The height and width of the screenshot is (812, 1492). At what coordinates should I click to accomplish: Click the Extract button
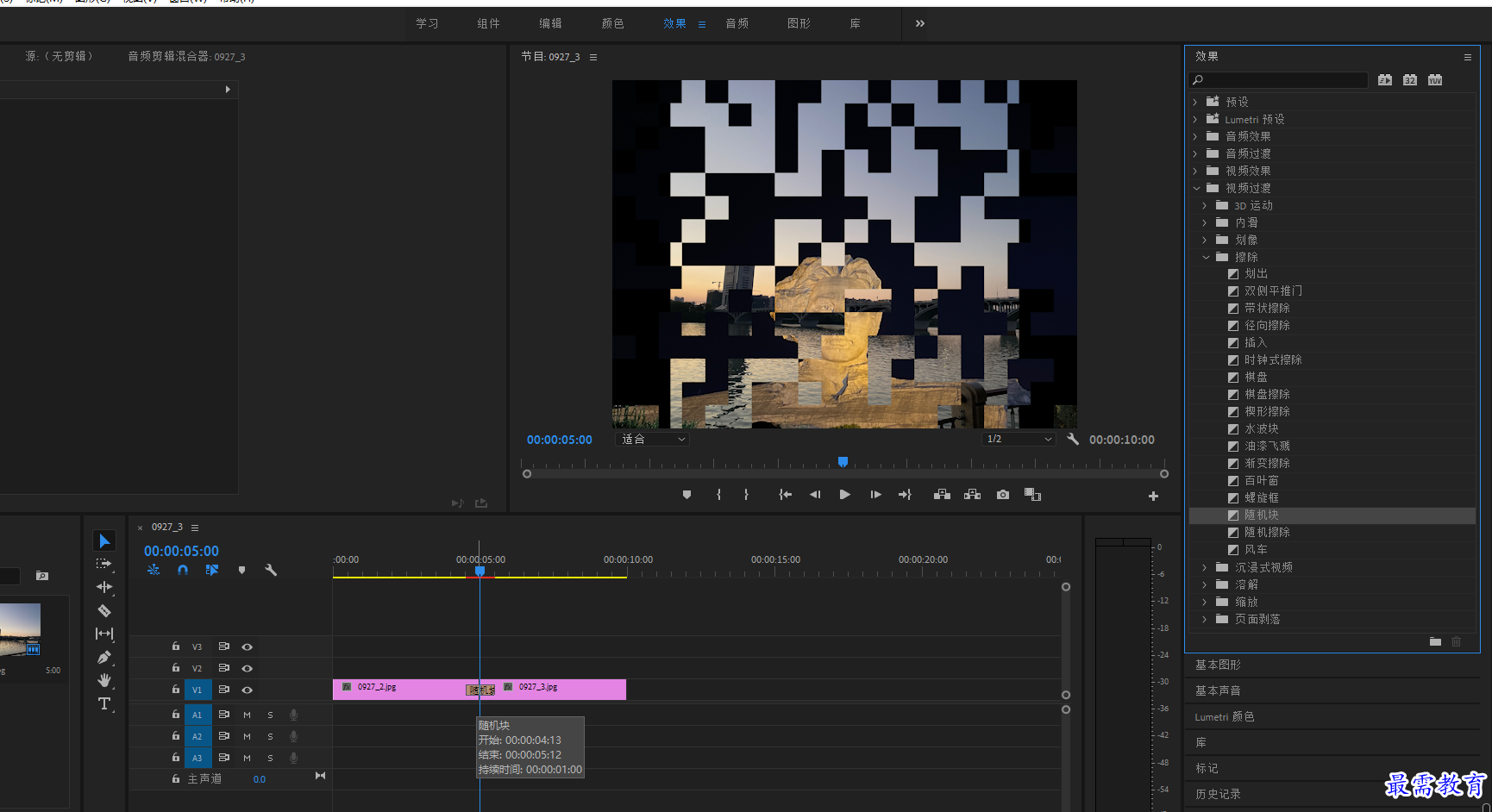(972, 495)
